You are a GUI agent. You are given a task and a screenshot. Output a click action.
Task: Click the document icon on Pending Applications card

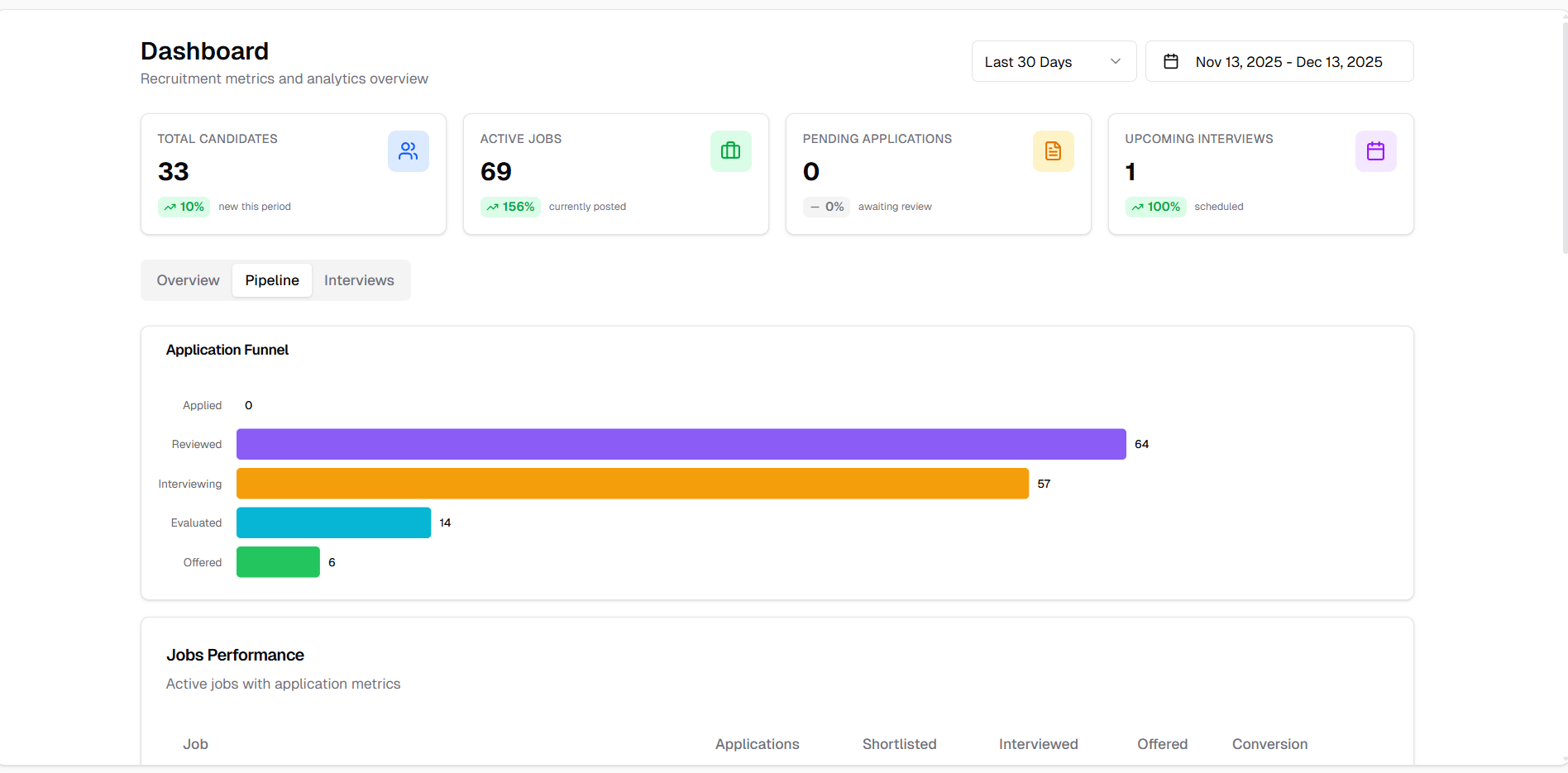tap(1053, 150)
